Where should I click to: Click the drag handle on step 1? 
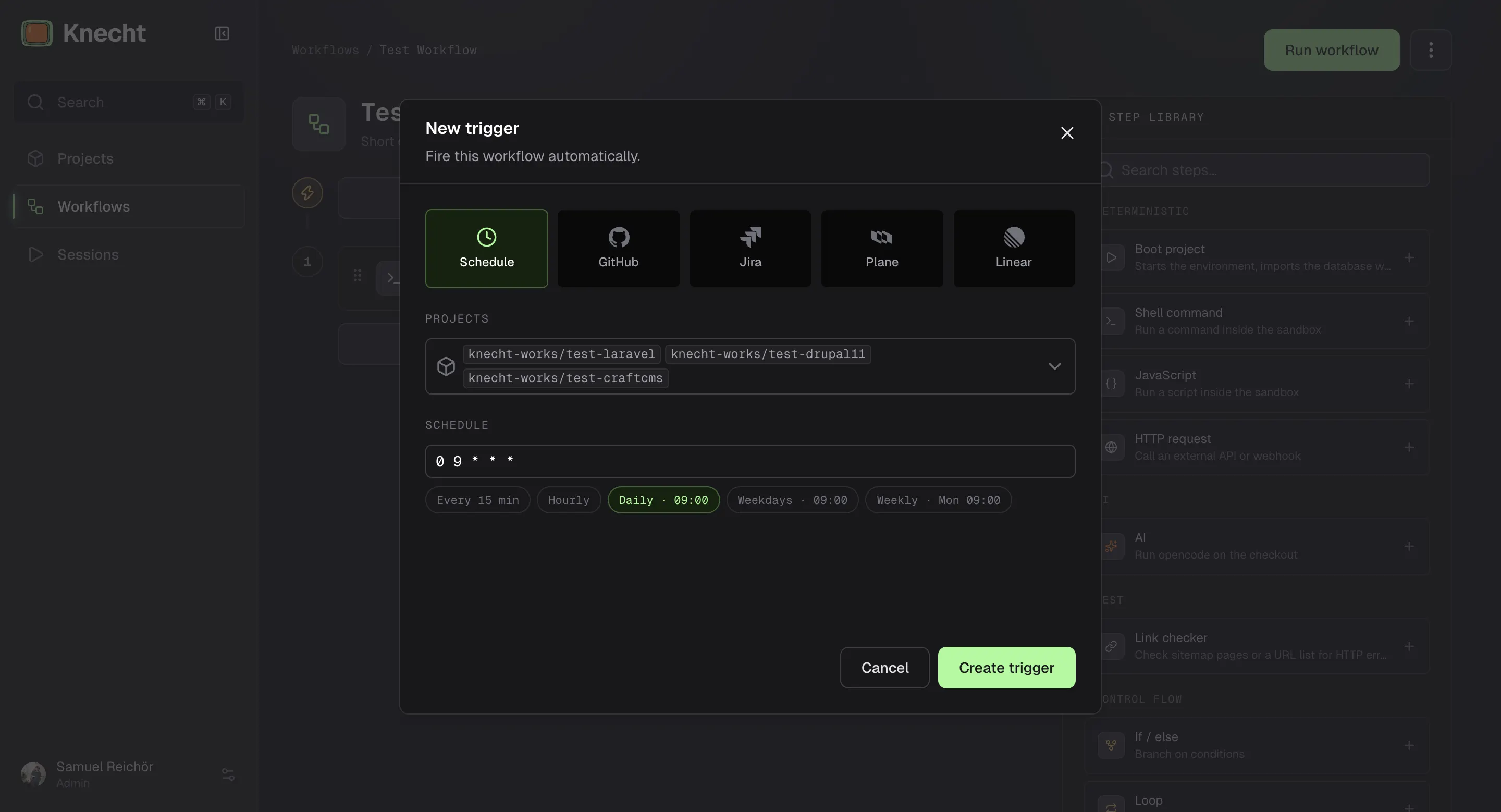(x=357, y=276)
